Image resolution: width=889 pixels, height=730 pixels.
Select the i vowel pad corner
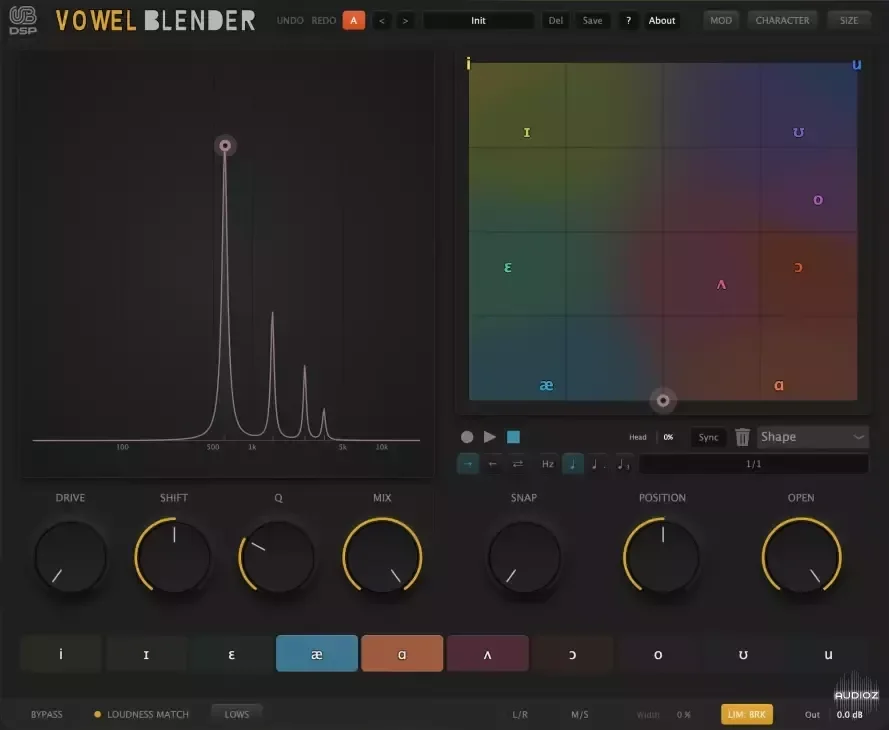click(x=468, y=63)
